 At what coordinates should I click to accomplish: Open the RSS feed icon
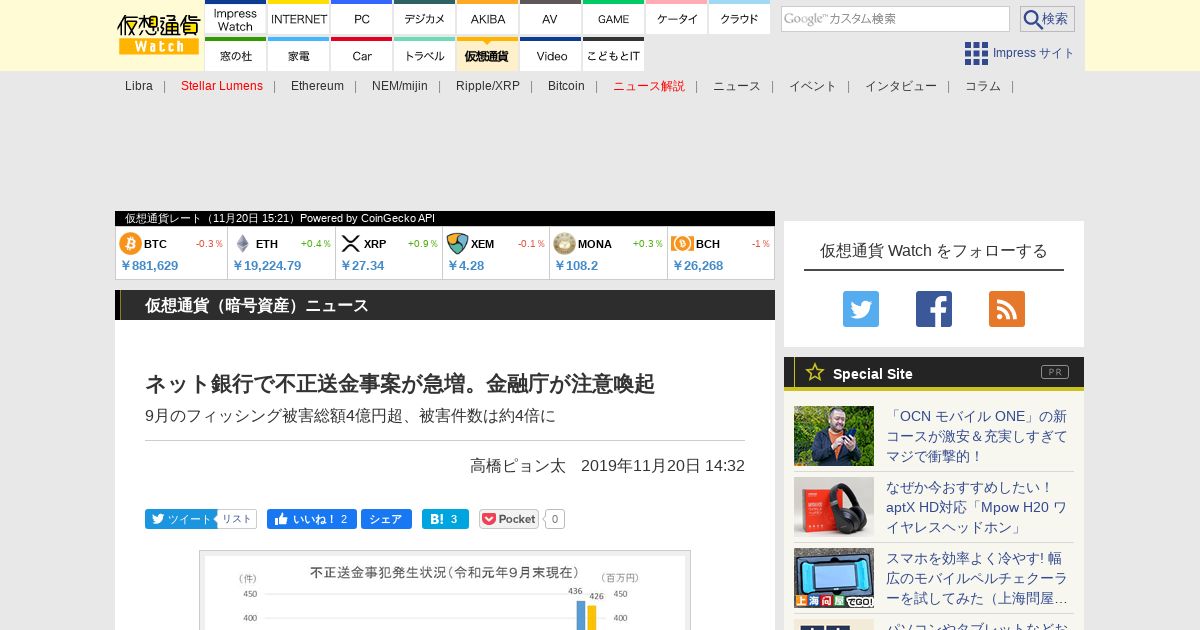(1007, 309)
